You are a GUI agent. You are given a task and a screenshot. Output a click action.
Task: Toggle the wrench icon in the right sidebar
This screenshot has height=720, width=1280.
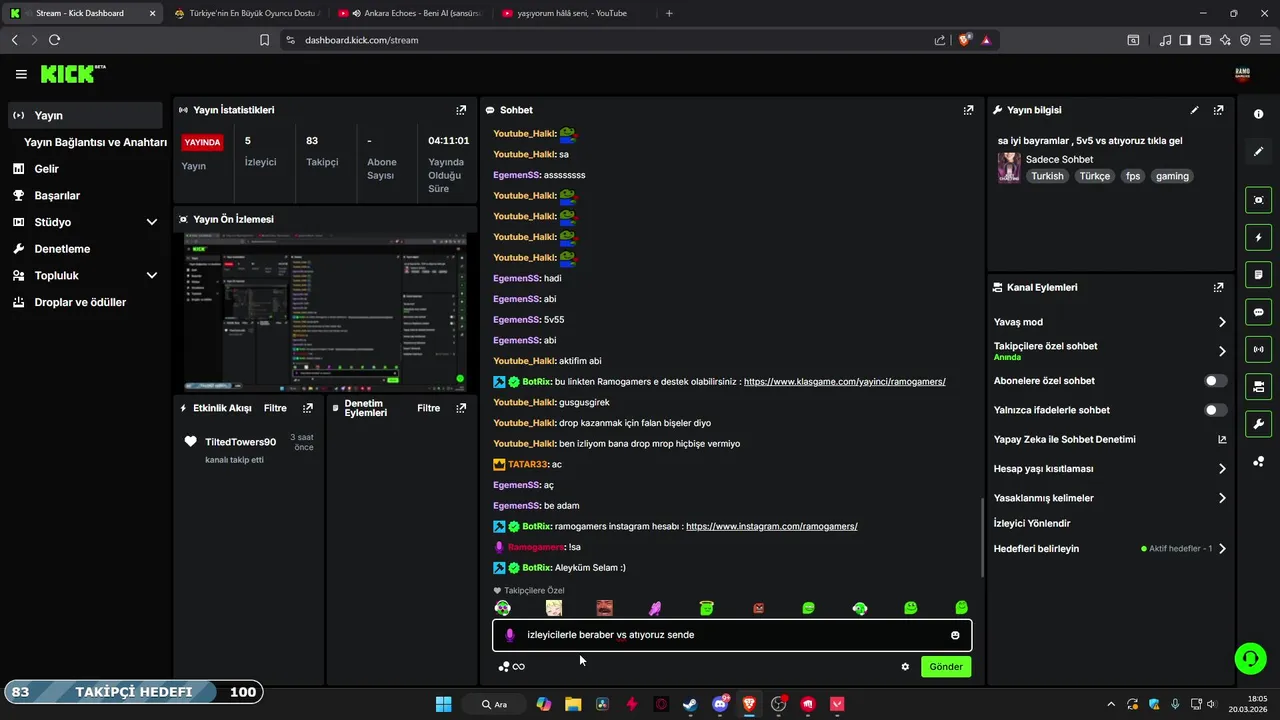1258,423
